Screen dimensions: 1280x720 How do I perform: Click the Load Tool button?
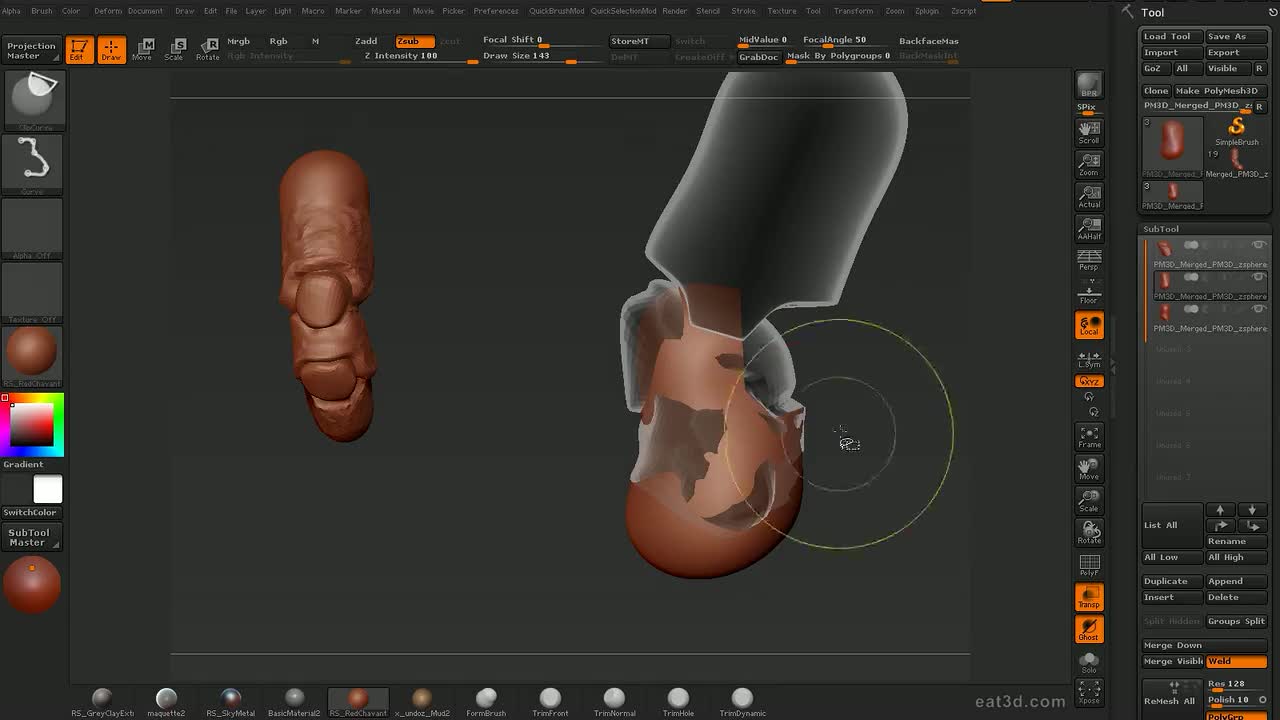click(1171, 36)
